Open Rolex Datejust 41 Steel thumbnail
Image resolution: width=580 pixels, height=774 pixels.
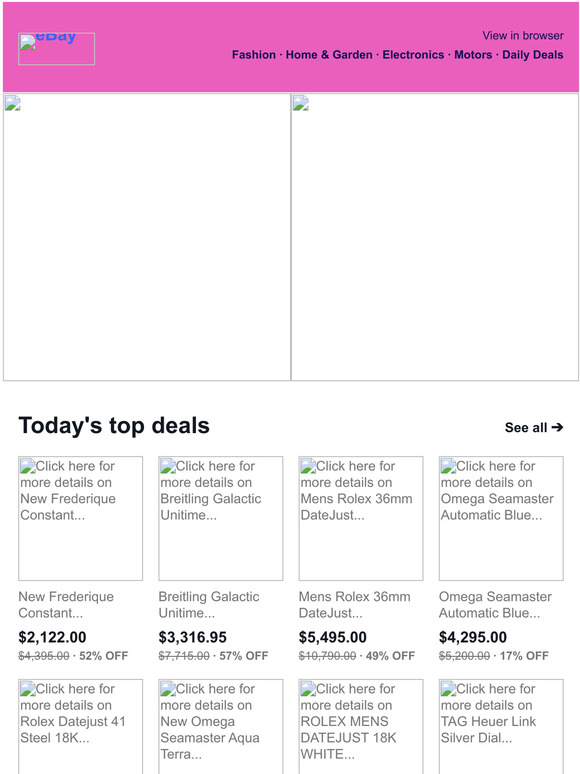(80, 727)
